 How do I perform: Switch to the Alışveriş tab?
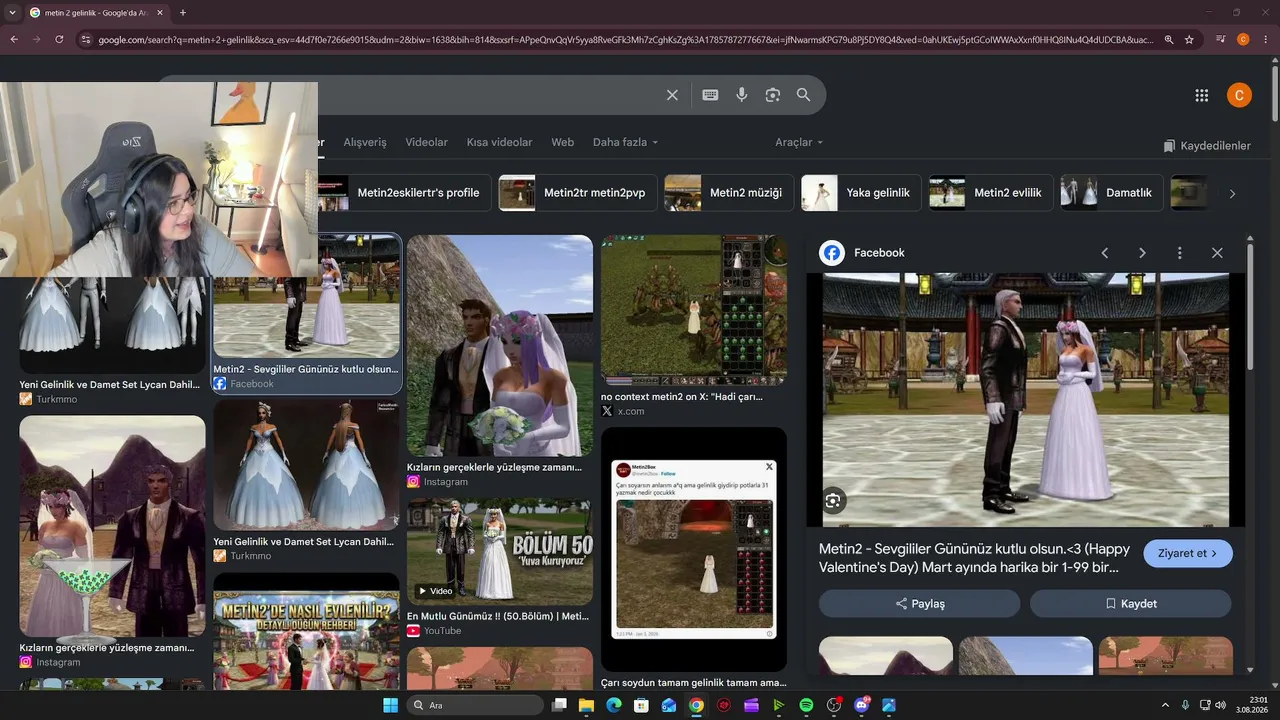click(x=365, y=142)
